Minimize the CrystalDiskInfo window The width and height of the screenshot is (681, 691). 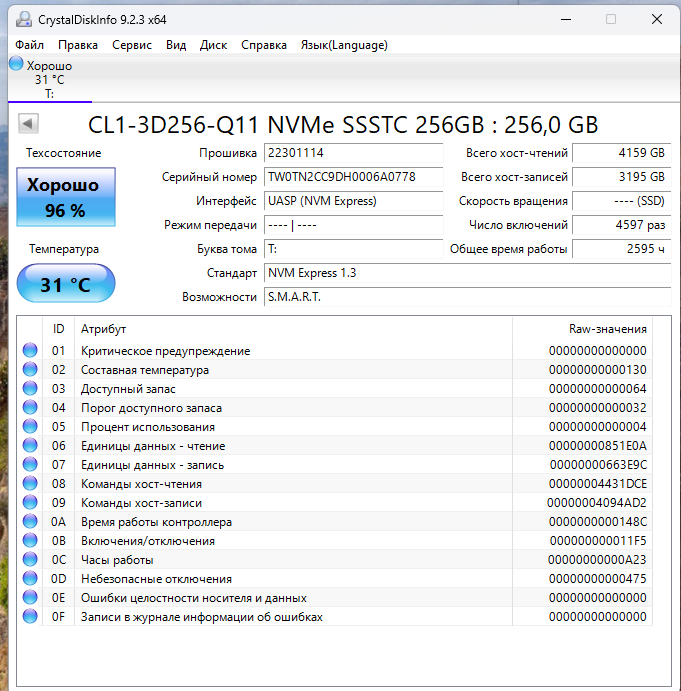(566, 19)
